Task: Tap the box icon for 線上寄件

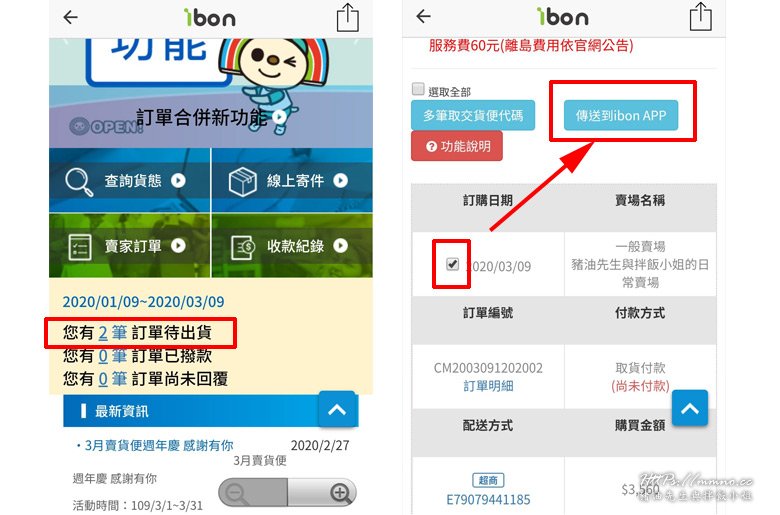Action: [x=242, y=181]
